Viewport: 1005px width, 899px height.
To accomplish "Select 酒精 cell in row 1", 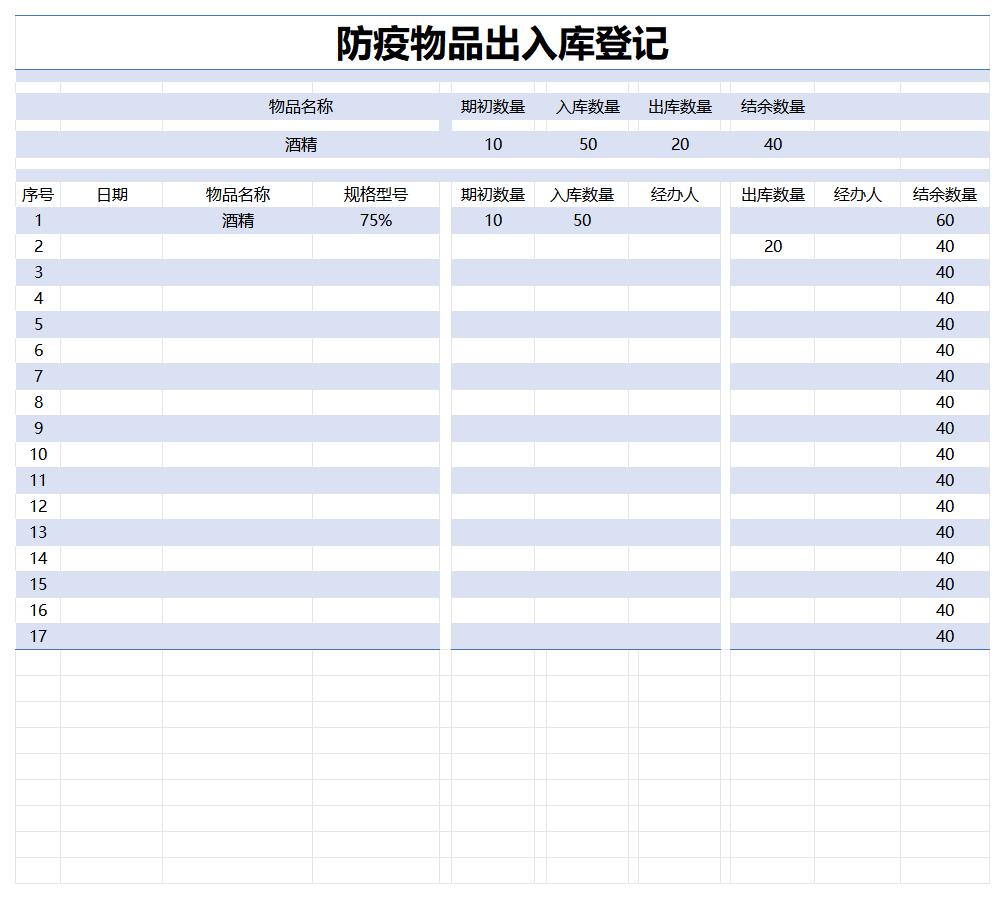I will (x=238, y=220).
